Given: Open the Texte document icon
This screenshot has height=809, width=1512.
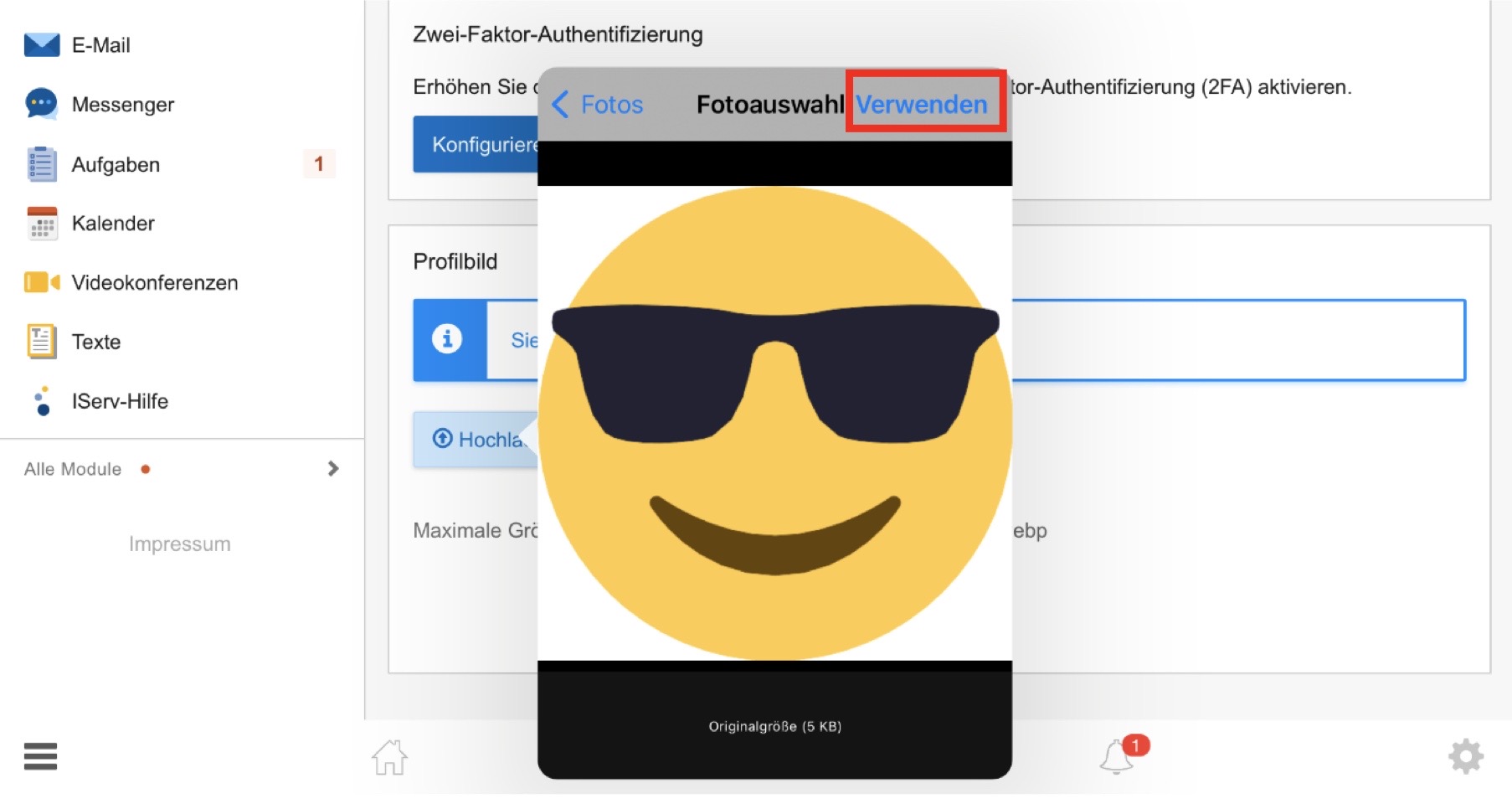Looking at the screenshot, I should click(x=42, y=342).
